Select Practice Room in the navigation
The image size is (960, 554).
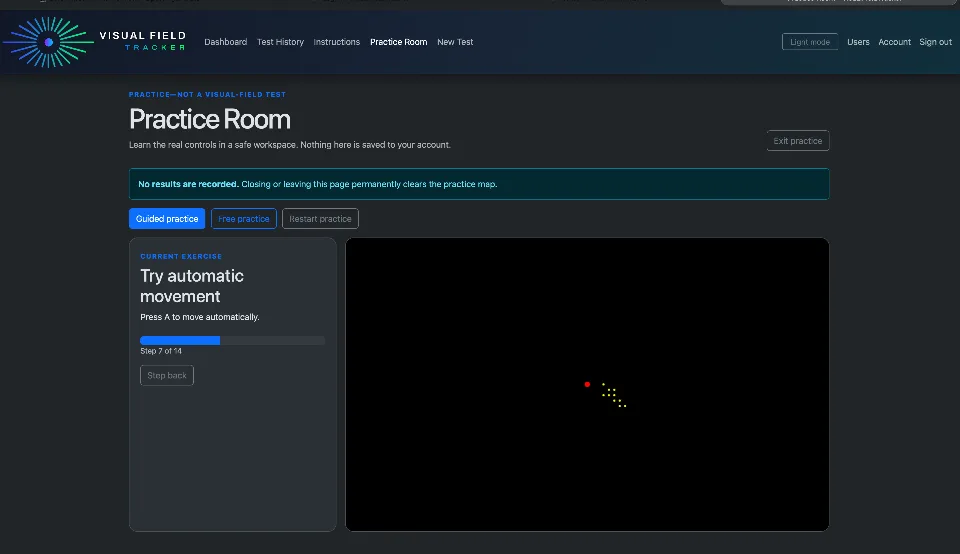point(399,42)
